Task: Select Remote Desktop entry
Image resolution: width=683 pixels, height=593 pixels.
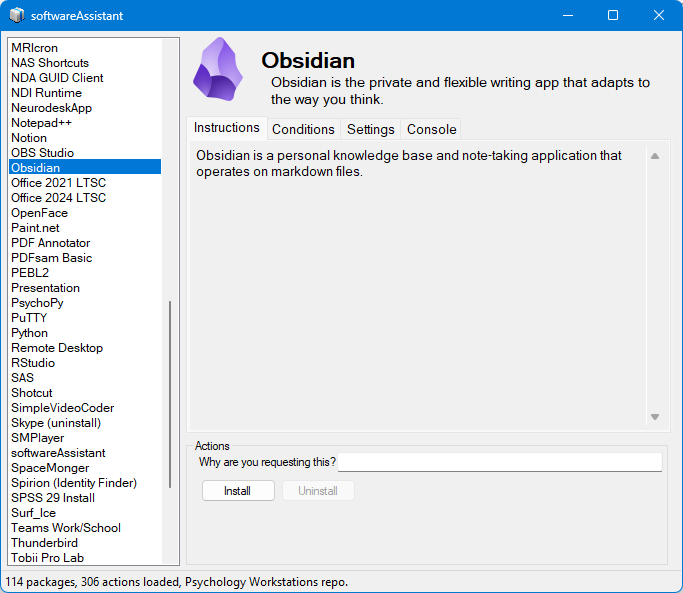Action: point(85,348)
